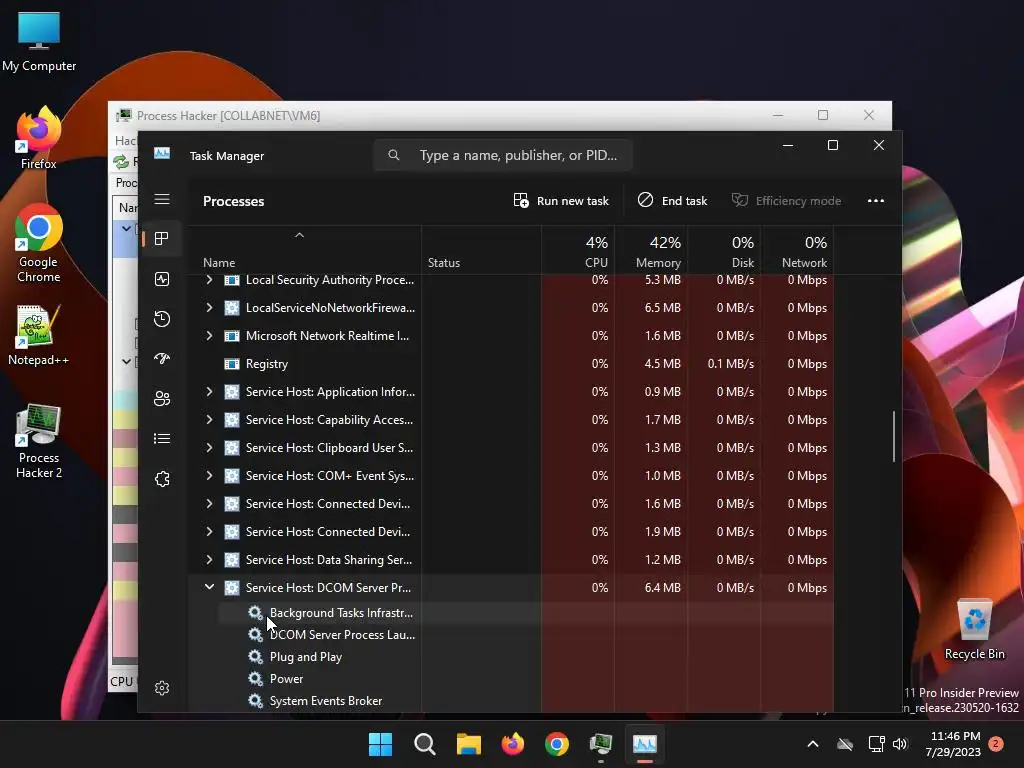The width and height of the screenshot is (1024, 768).
Task: Launch Firefox from the desktop shortcut
Action: (x=39, y=138)
